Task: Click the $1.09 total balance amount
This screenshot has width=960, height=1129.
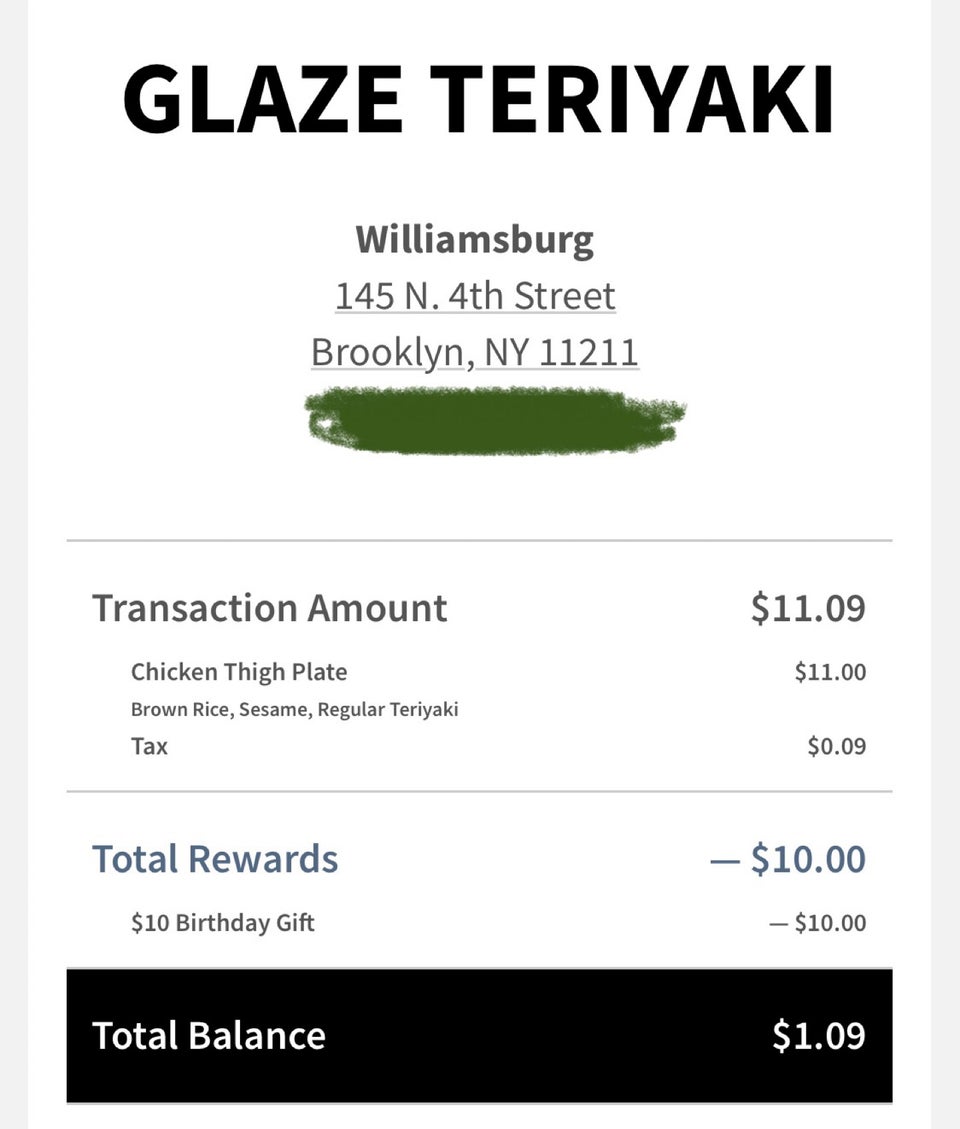Action: coord(818,1036)
